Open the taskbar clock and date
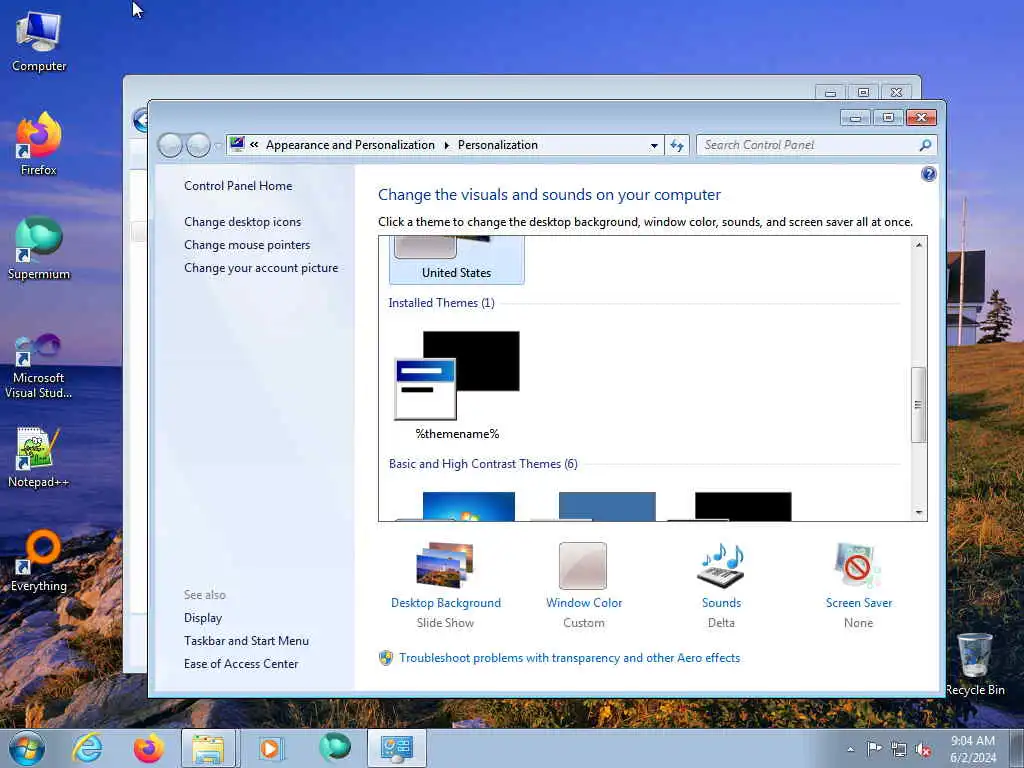The height and width of the screenshot is (768, 1024). (x=973, y=749)
